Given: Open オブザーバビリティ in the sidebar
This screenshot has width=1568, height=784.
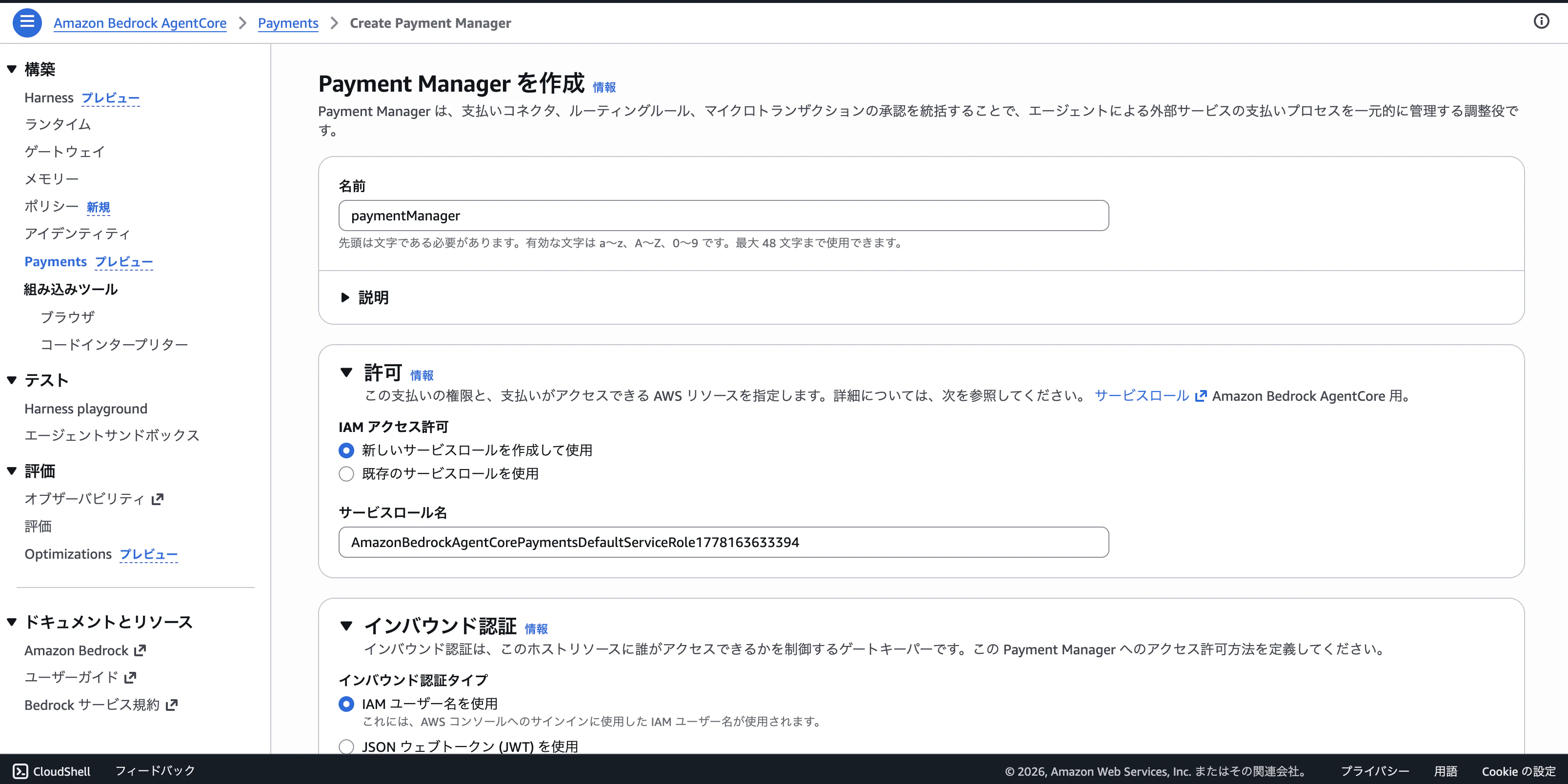Looking at the screenshot, I should point(84,499).
